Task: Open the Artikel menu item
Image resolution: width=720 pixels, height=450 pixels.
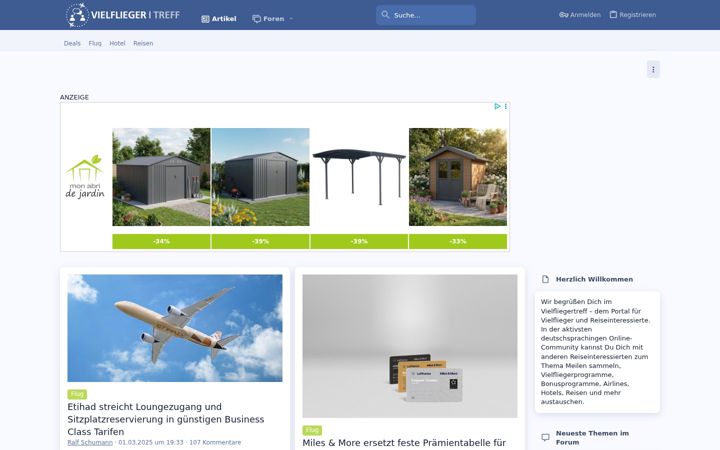Action: point(219,19)
